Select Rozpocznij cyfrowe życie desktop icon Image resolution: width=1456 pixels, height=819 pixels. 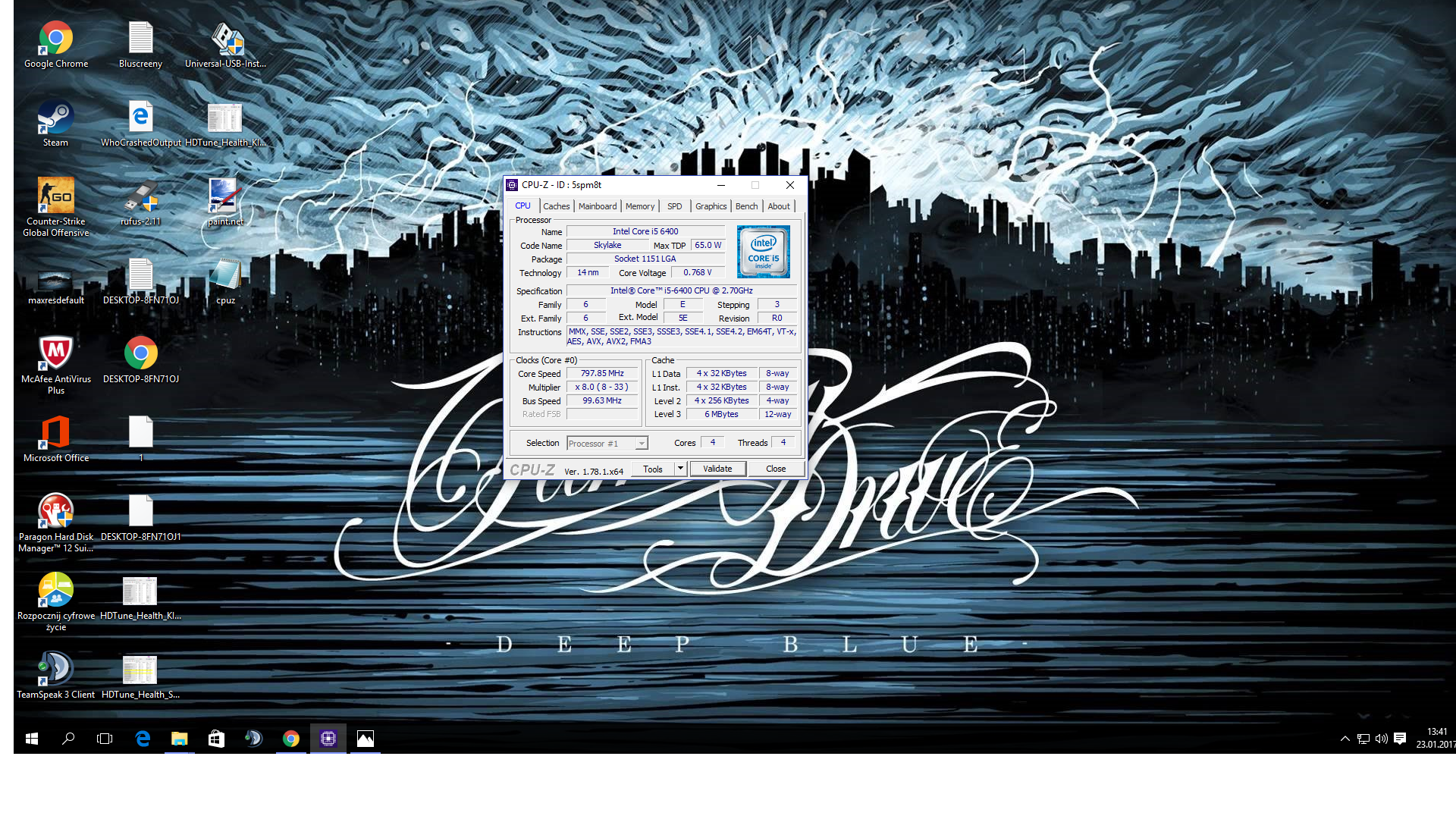[56, 601]
